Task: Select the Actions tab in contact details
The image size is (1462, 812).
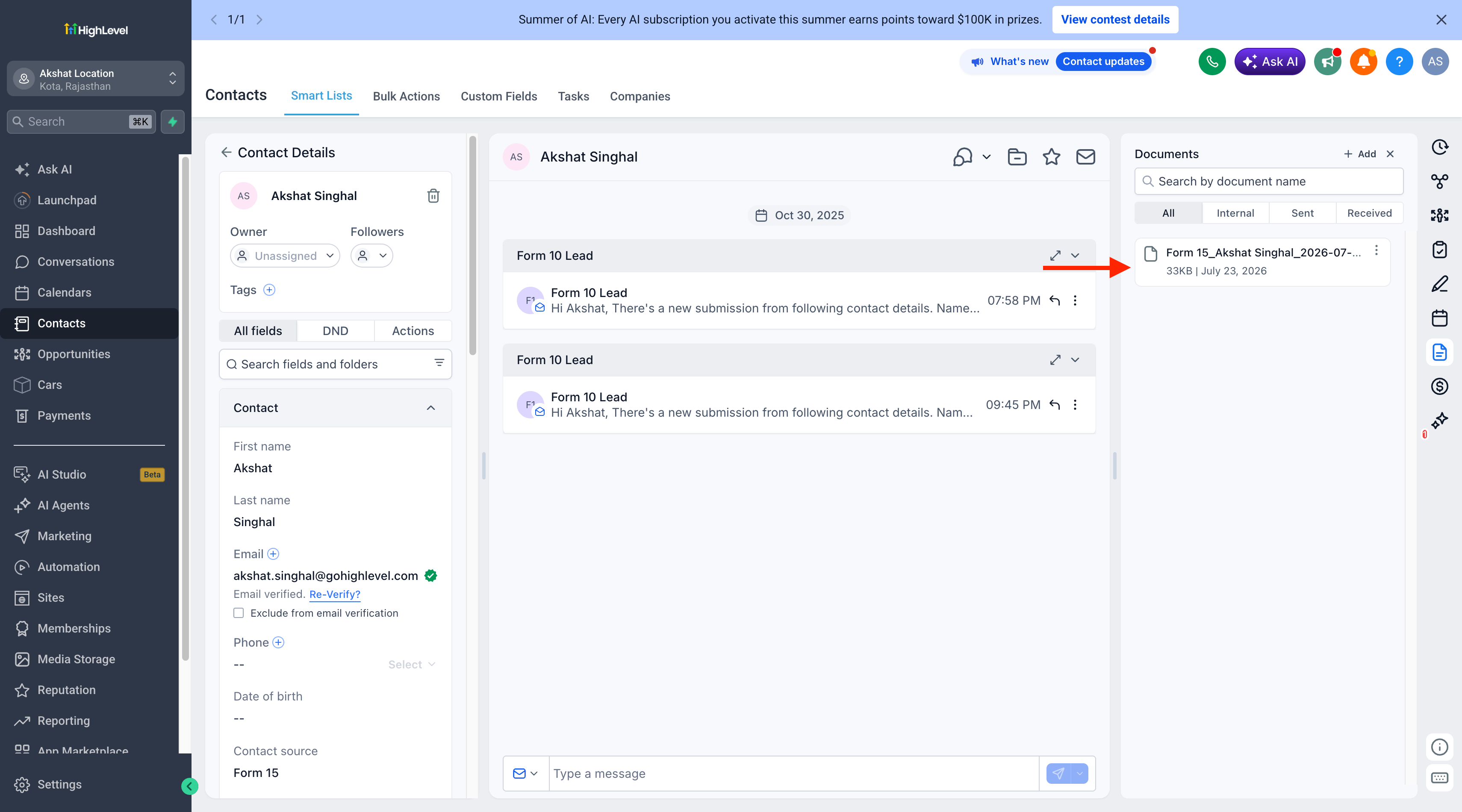Action: 413,331
